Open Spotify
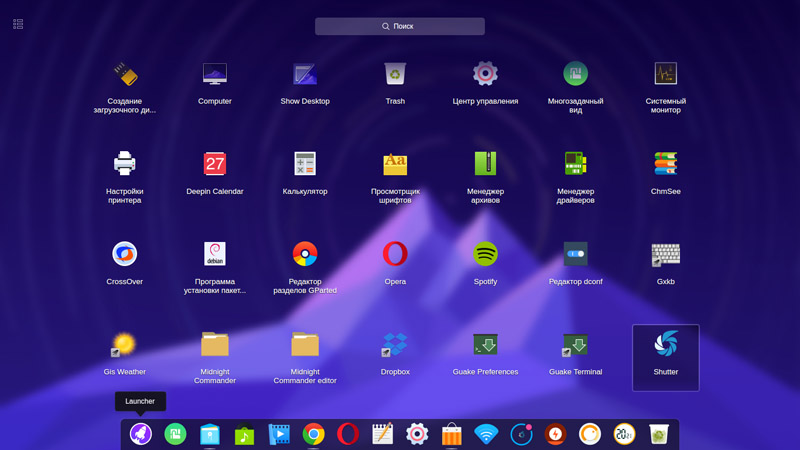 (485, 254)
